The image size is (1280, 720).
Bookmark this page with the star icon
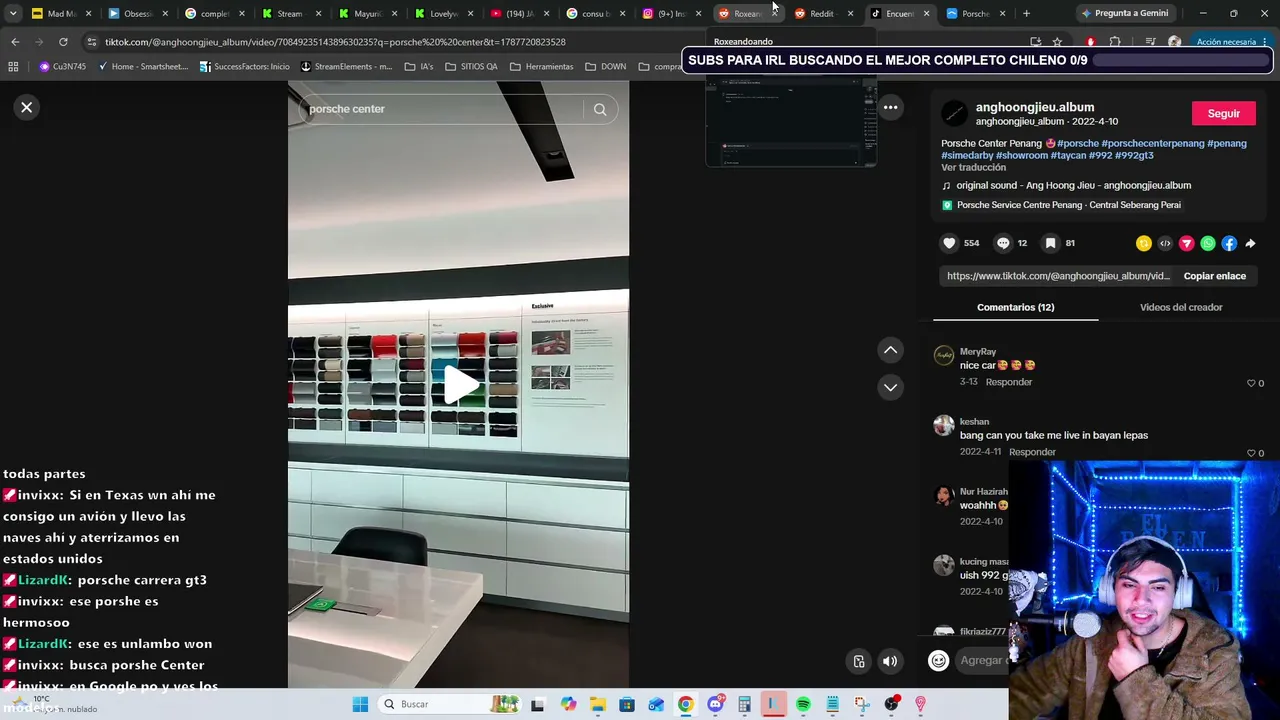point(1057,42)
